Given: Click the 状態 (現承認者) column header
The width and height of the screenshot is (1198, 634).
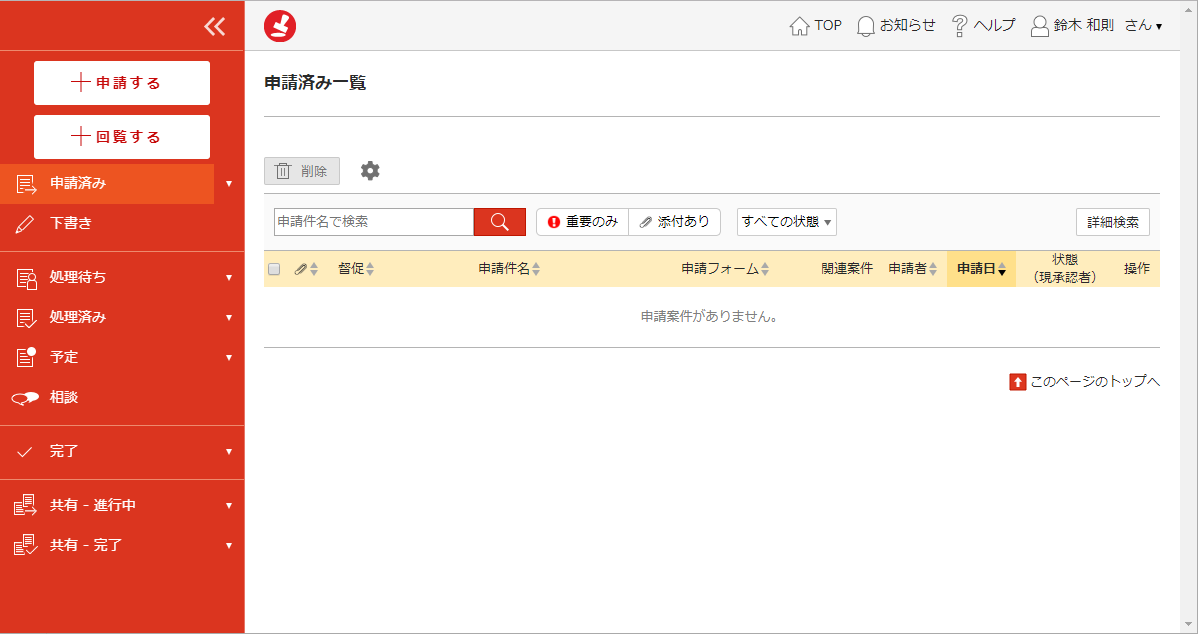Looking at the screenshot, I should click(x=1065, y=269).
